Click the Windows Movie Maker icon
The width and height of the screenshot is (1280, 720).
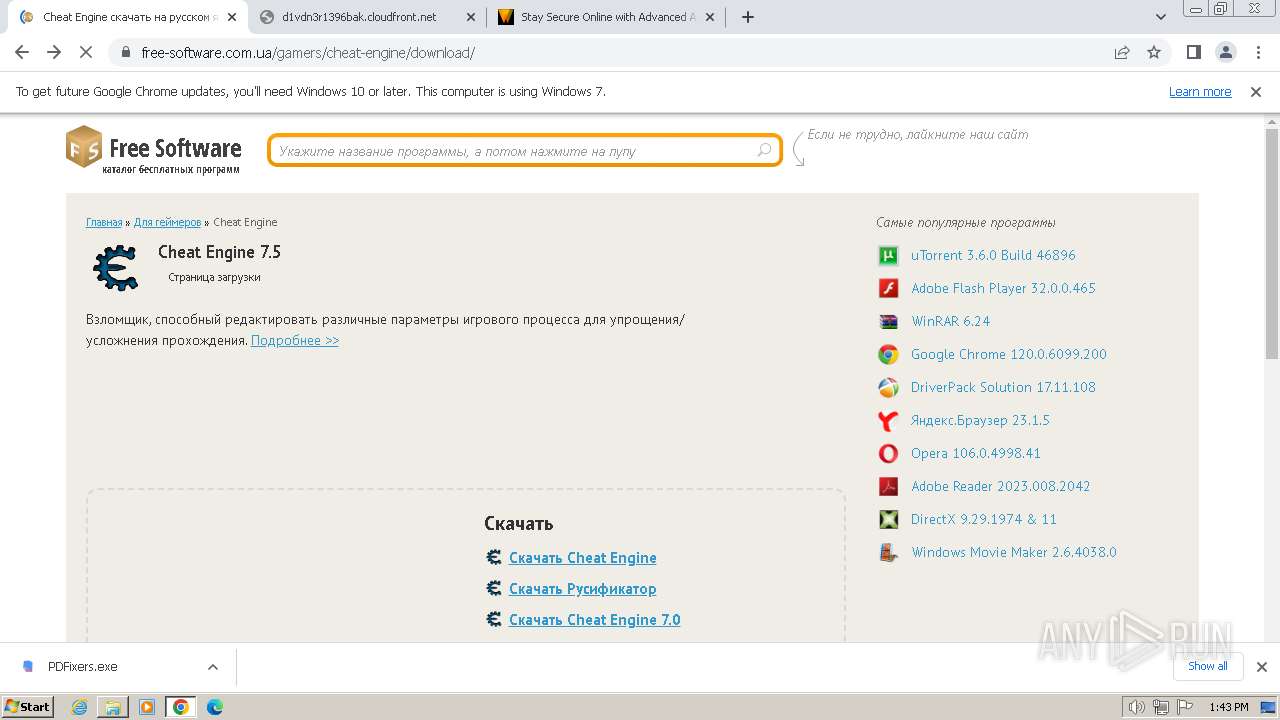click(x=888, y=552)
